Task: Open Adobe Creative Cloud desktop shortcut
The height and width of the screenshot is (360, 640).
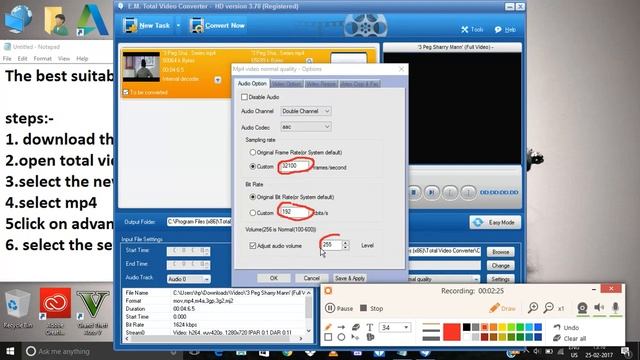Action: tap(55, 311)
